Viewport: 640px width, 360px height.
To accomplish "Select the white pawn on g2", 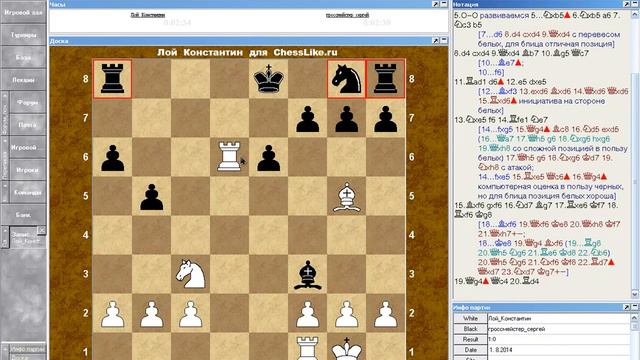I will [347, 313].
